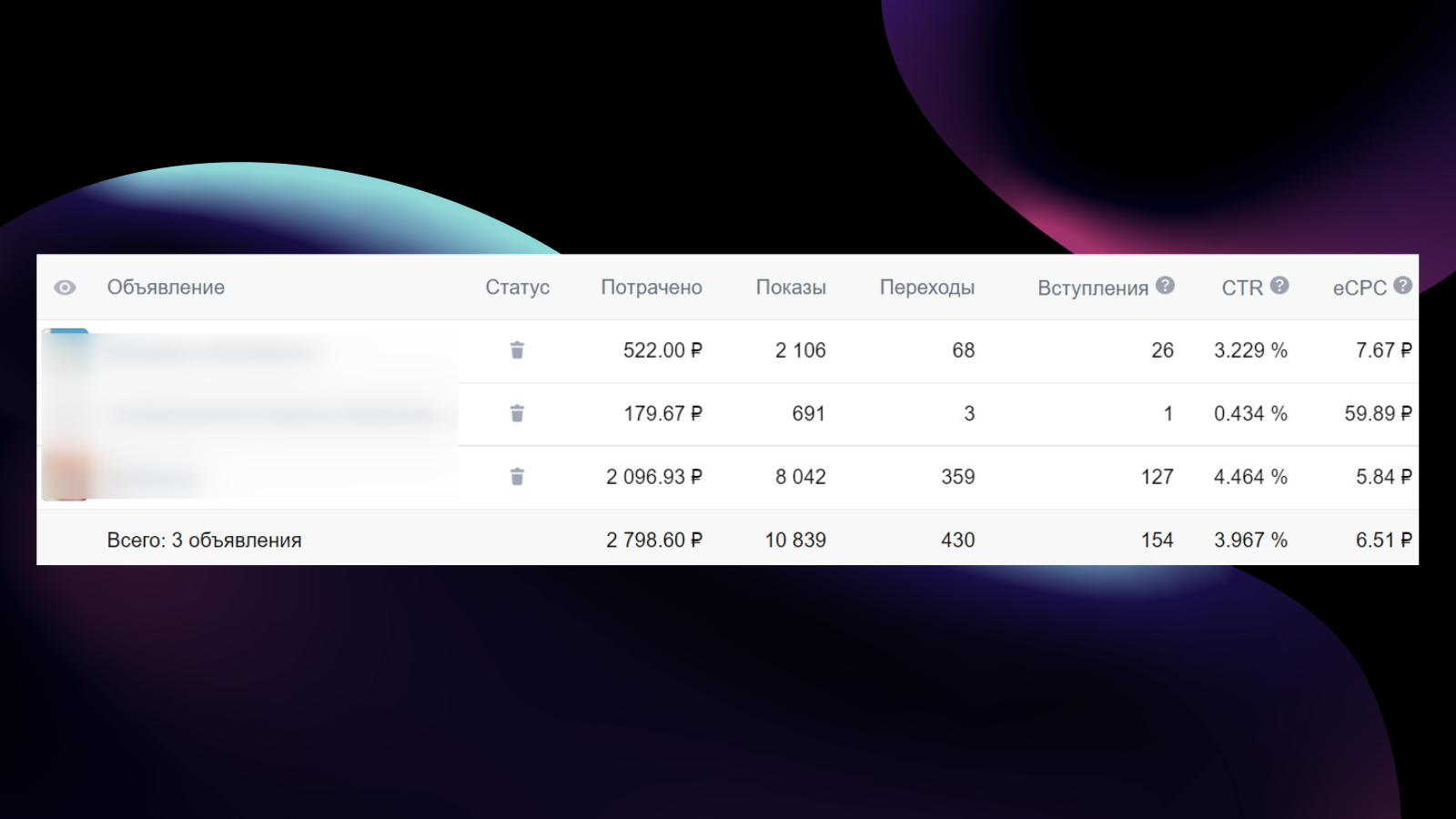This screenshot has width=1456, height=819.
Task: Click the 'Всего: 3 объявления' summary label
Action: click(205, 541)
